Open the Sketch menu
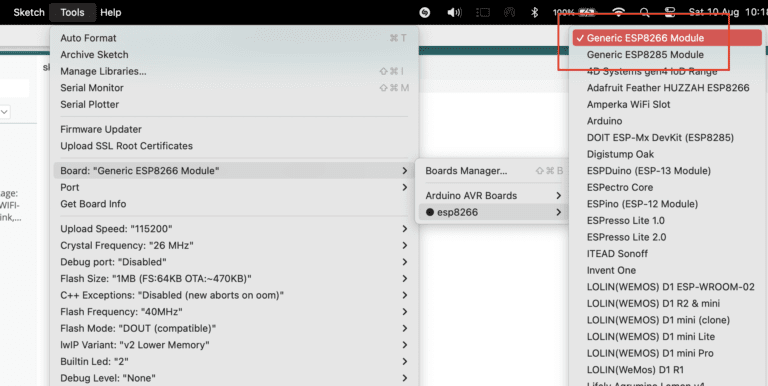This screenshot has width=768, height=386. pos(29,12)
